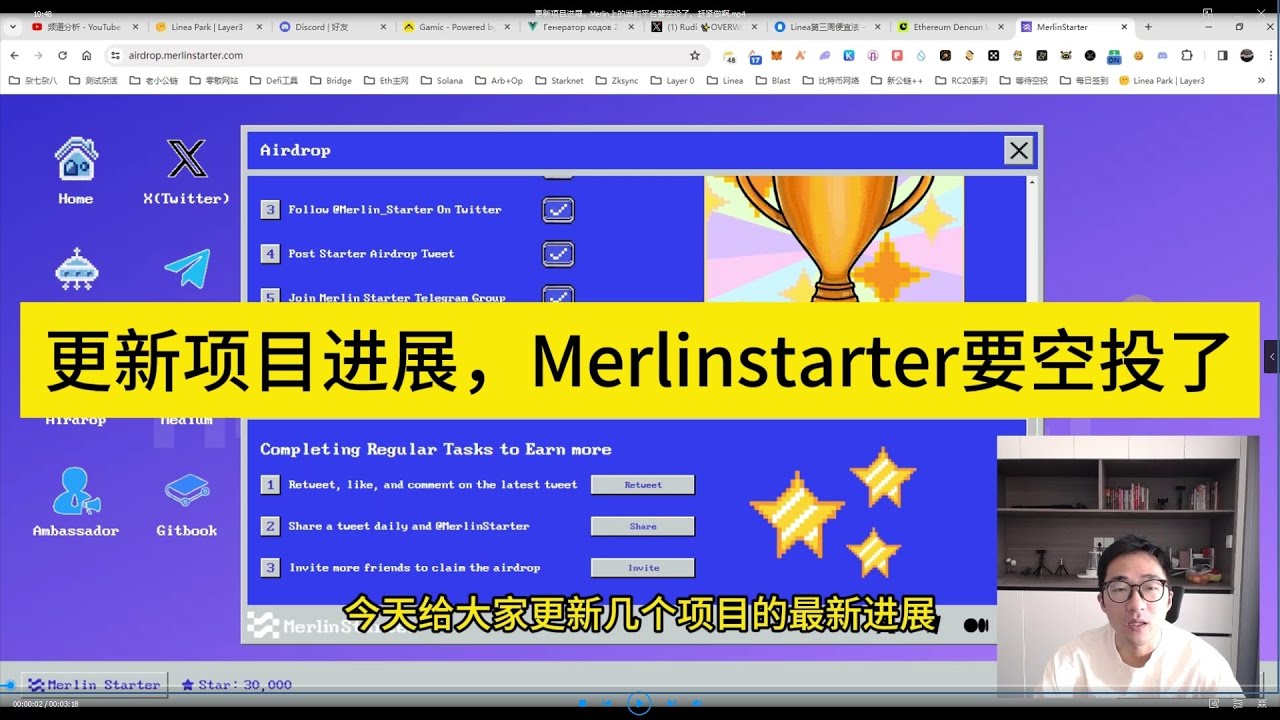Open the Telegram paper plane icon
The image size is (1280, 720).
[187, 269]
